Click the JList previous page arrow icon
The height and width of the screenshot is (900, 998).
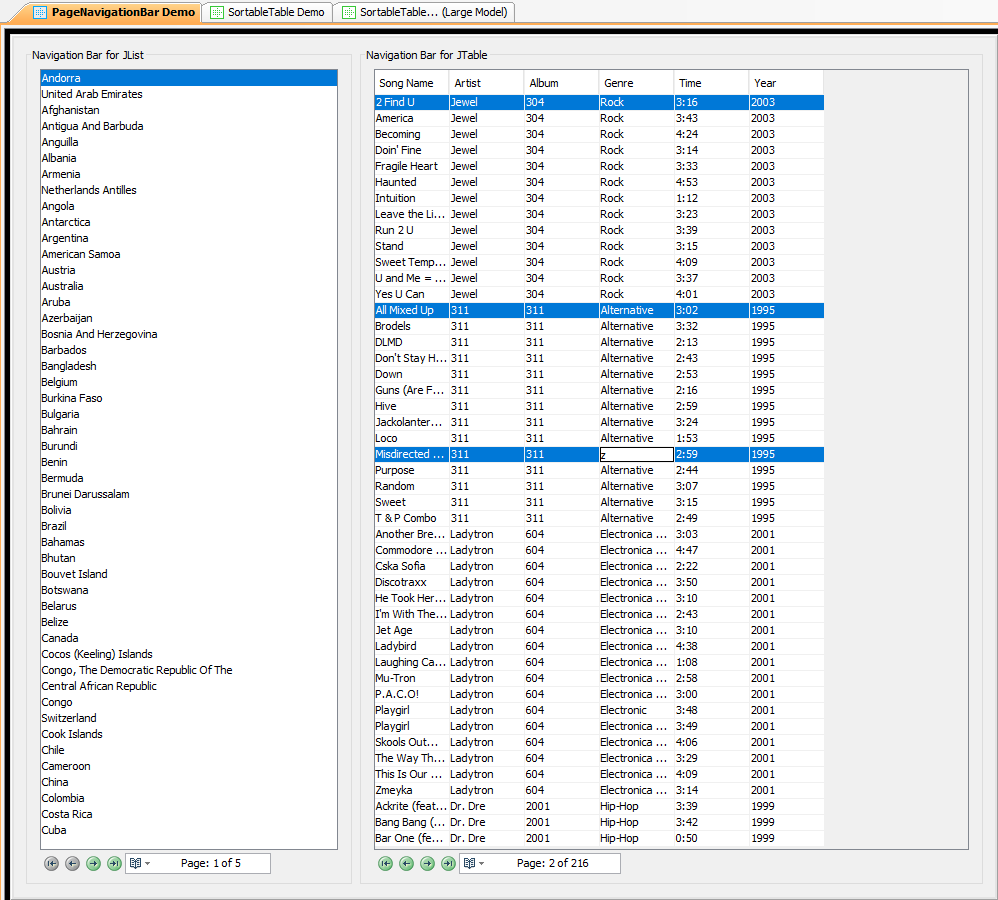coord(72,863)
